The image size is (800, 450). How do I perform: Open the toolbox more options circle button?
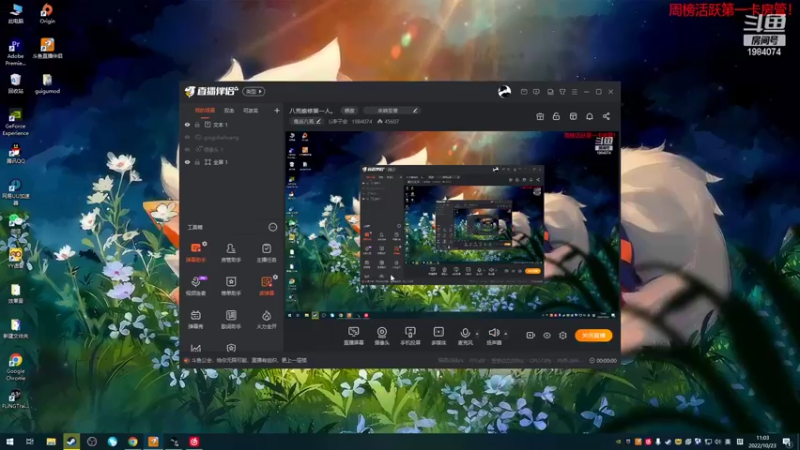(x=272, y=227)
